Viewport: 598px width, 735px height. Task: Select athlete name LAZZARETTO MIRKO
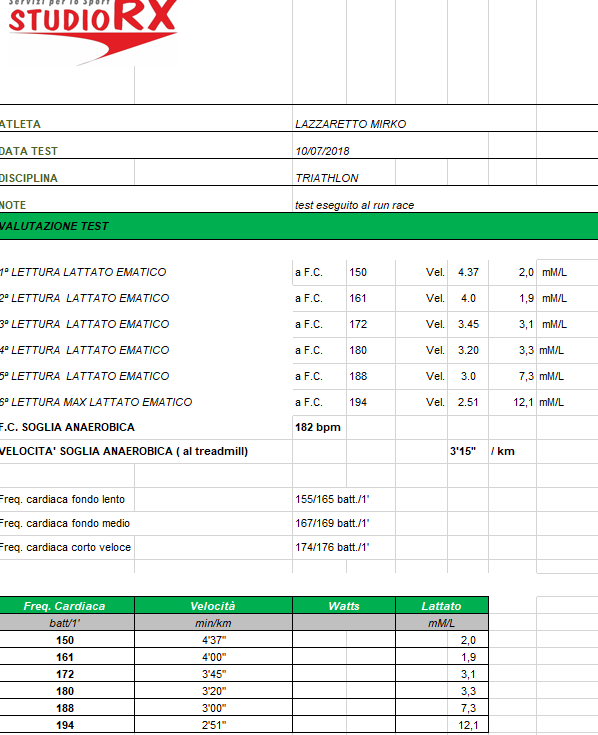tap(351, 124)
